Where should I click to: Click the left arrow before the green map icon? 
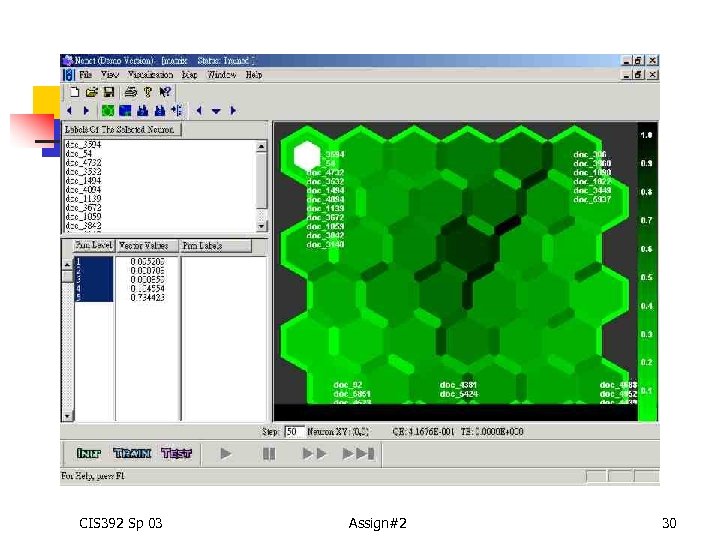point(70,111)
